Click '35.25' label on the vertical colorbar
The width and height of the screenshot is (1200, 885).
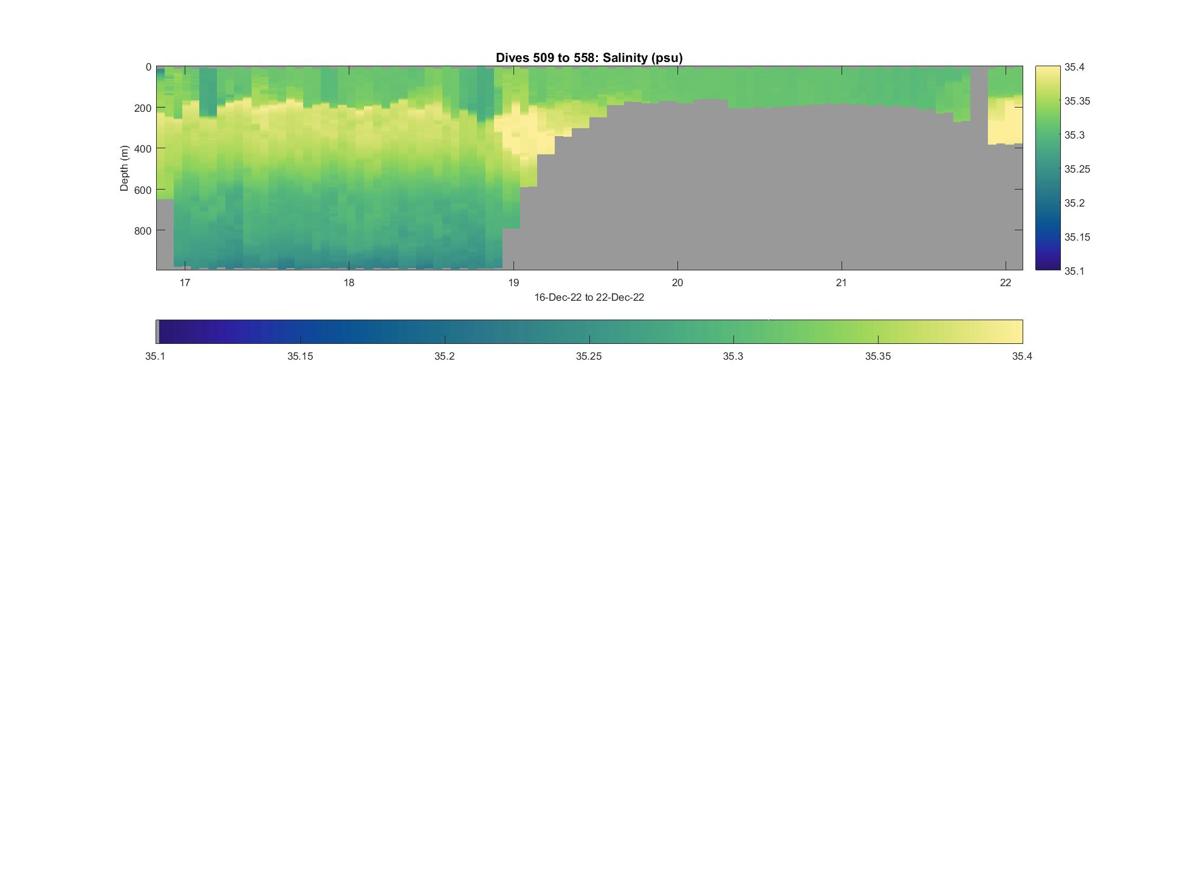1077,169
